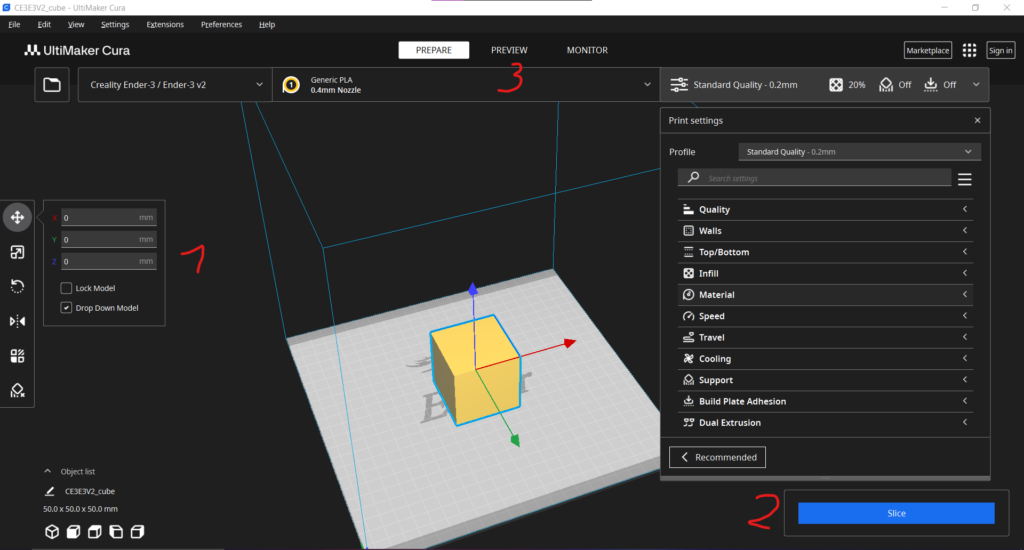Click the Quality category icon
This screenshot has width=1024, height=550.
pos(688,210)
